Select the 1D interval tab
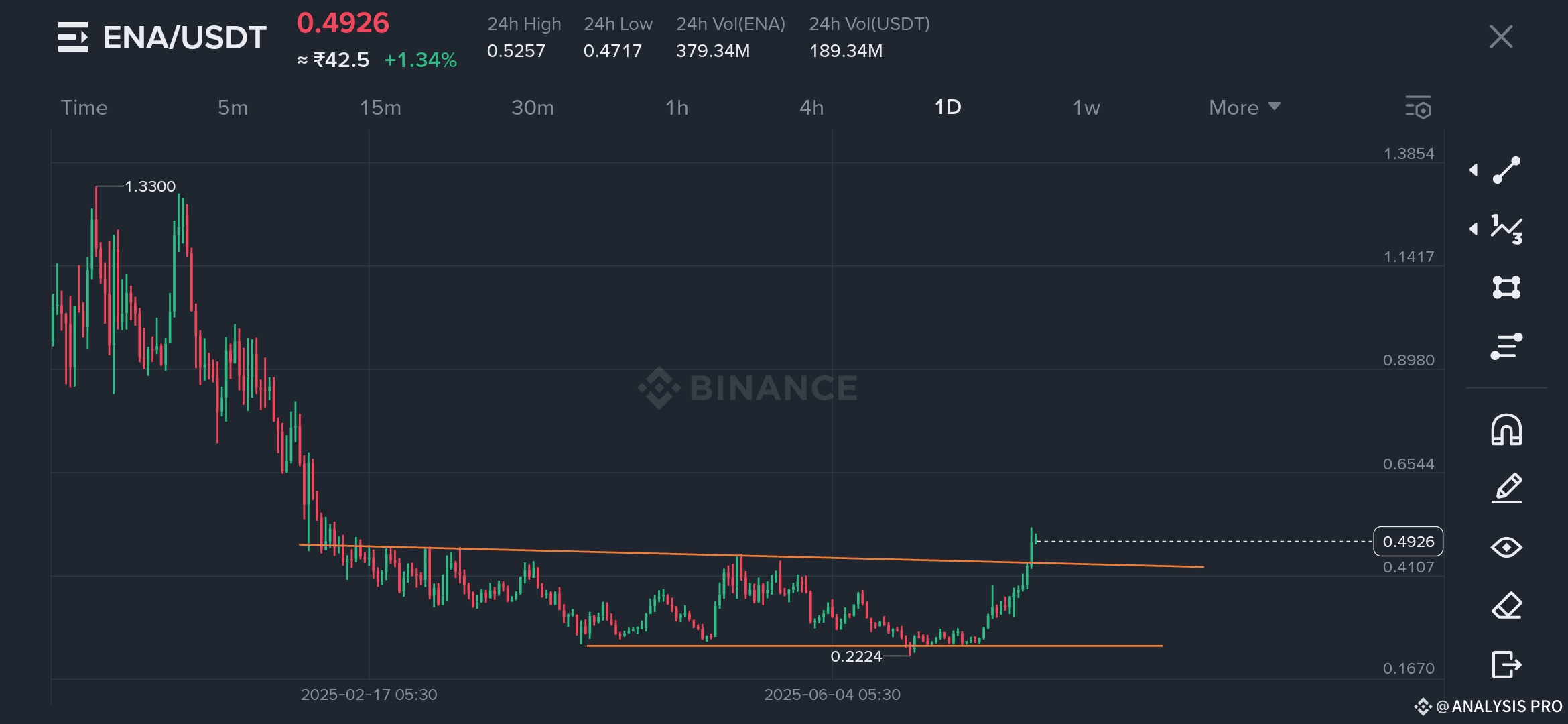 pos(948,107)
